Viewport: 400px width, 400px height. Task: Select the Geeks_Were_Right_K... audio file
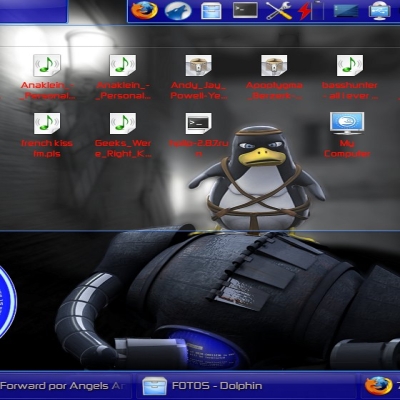(123, 135)
